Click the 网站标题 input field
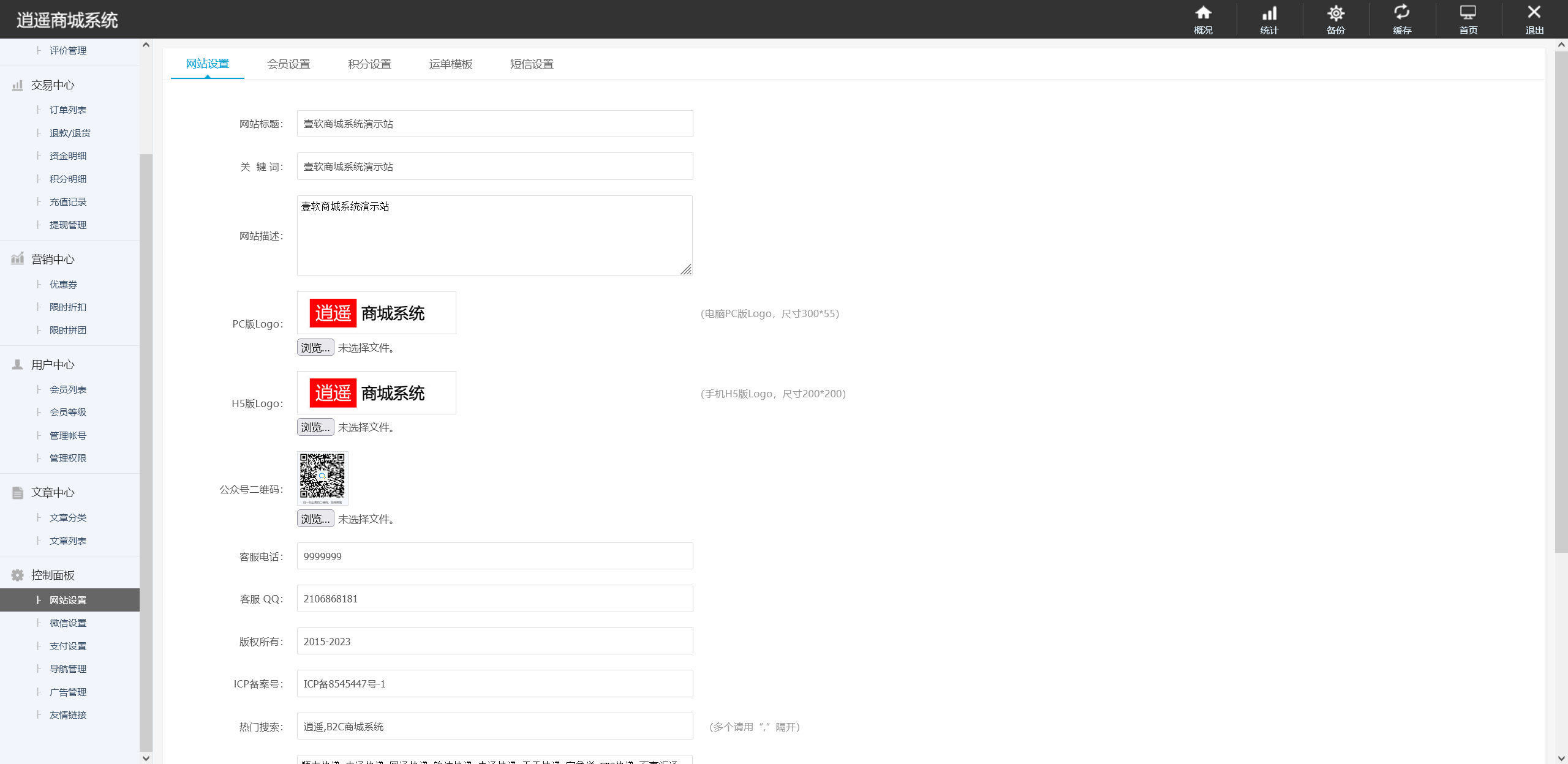1568x764 pixels. point(495,124)
